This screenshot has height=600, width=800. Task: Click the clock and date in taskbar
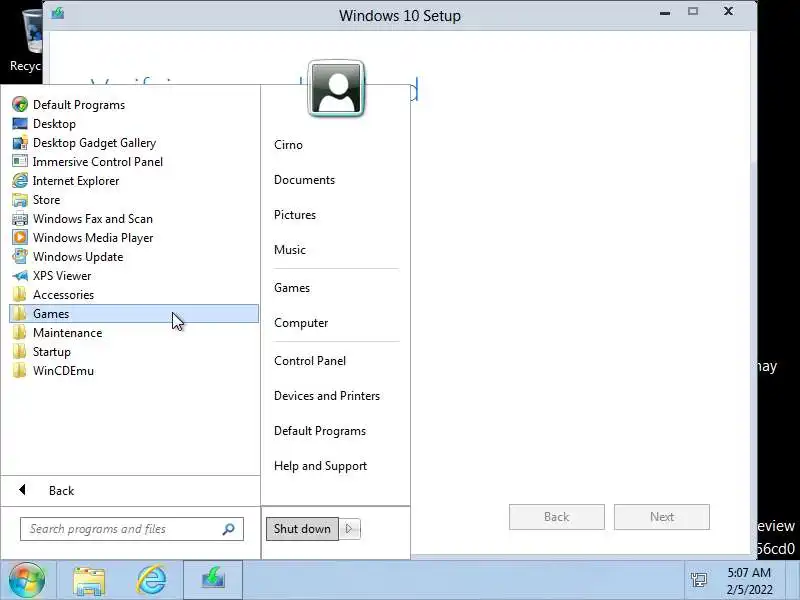(749, 581)
